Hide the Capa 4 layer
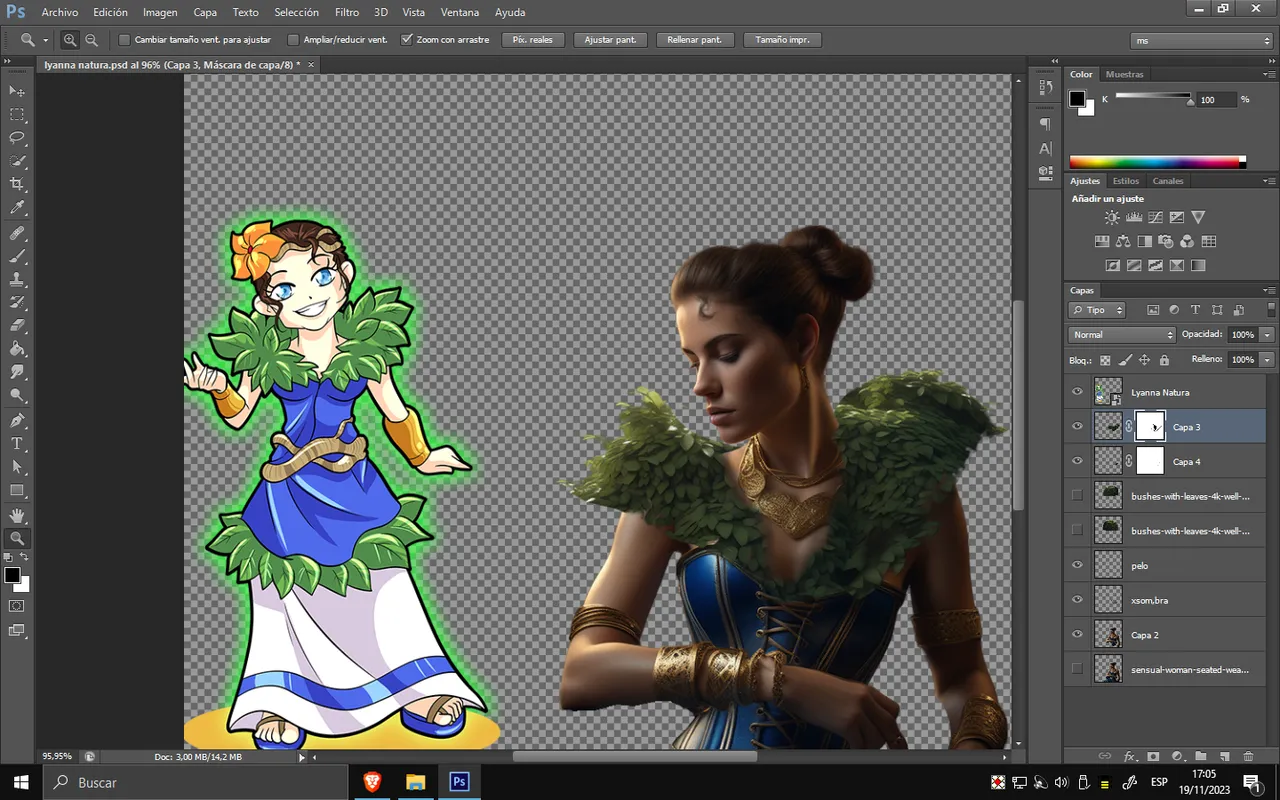 (1077, 461)
